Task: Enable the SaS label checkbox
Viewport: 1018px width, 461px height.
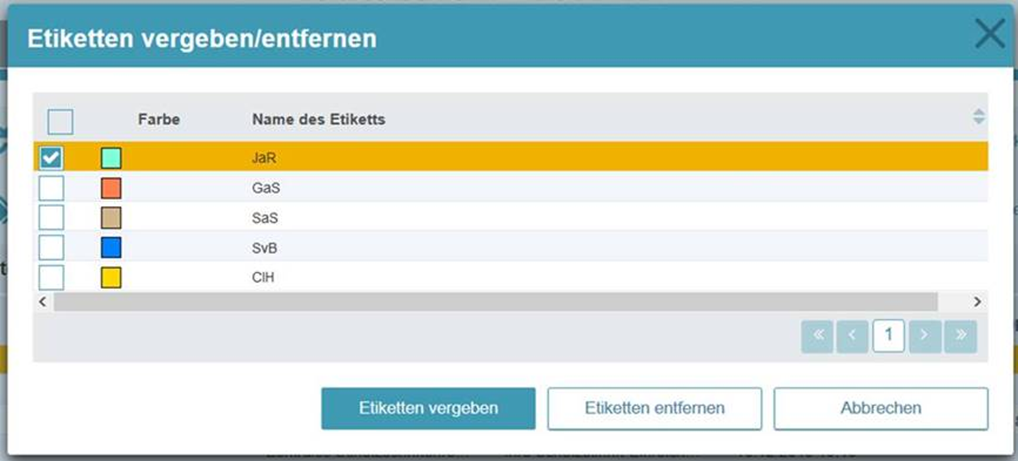Action: [51, 218]
